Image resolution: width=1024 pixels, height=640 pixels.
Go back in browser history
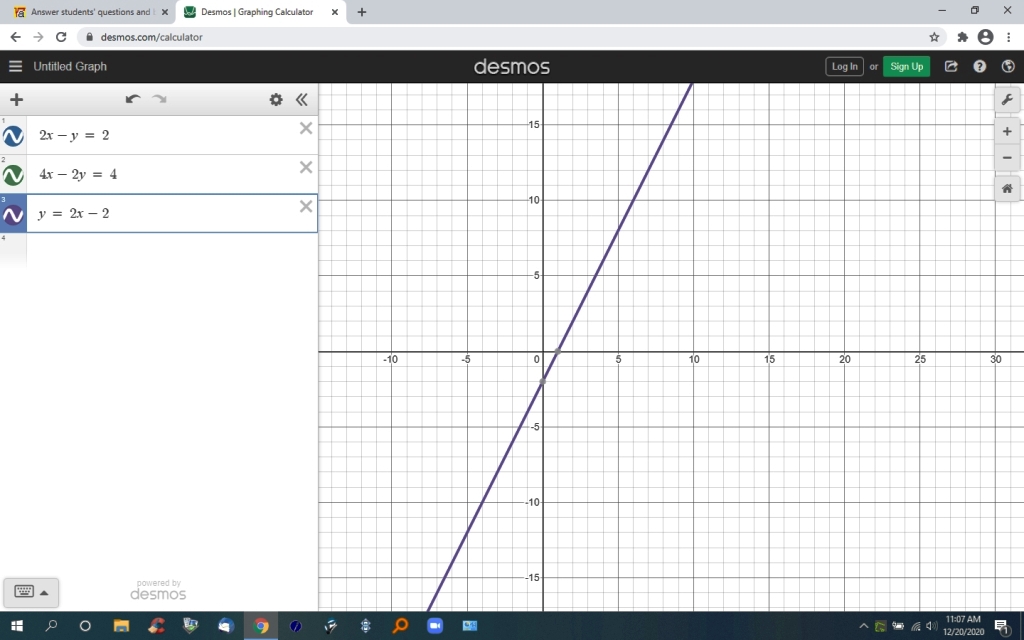(x=16, y=37)
